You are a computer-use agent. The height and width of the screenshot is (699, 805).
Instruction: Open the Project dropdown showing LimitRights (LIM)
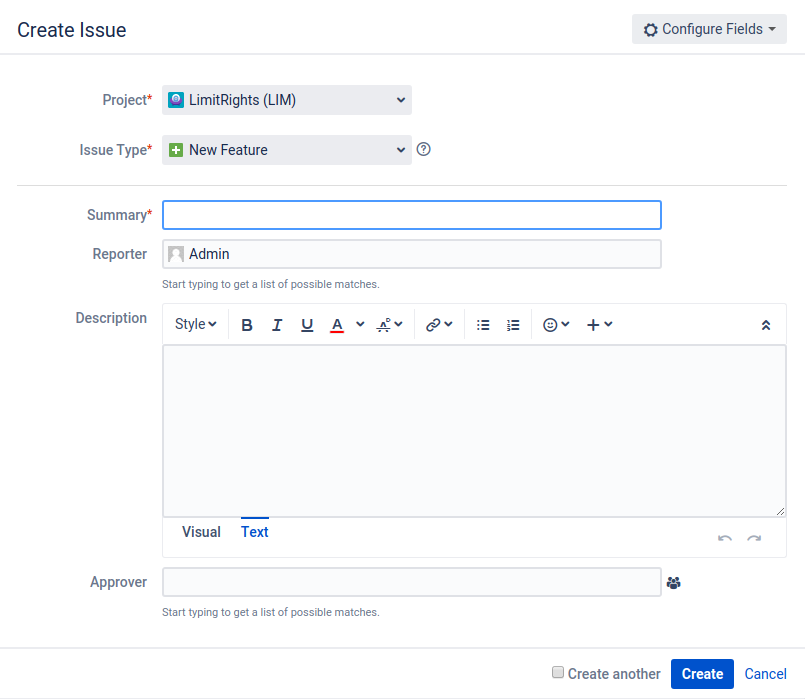click(286, 100)
